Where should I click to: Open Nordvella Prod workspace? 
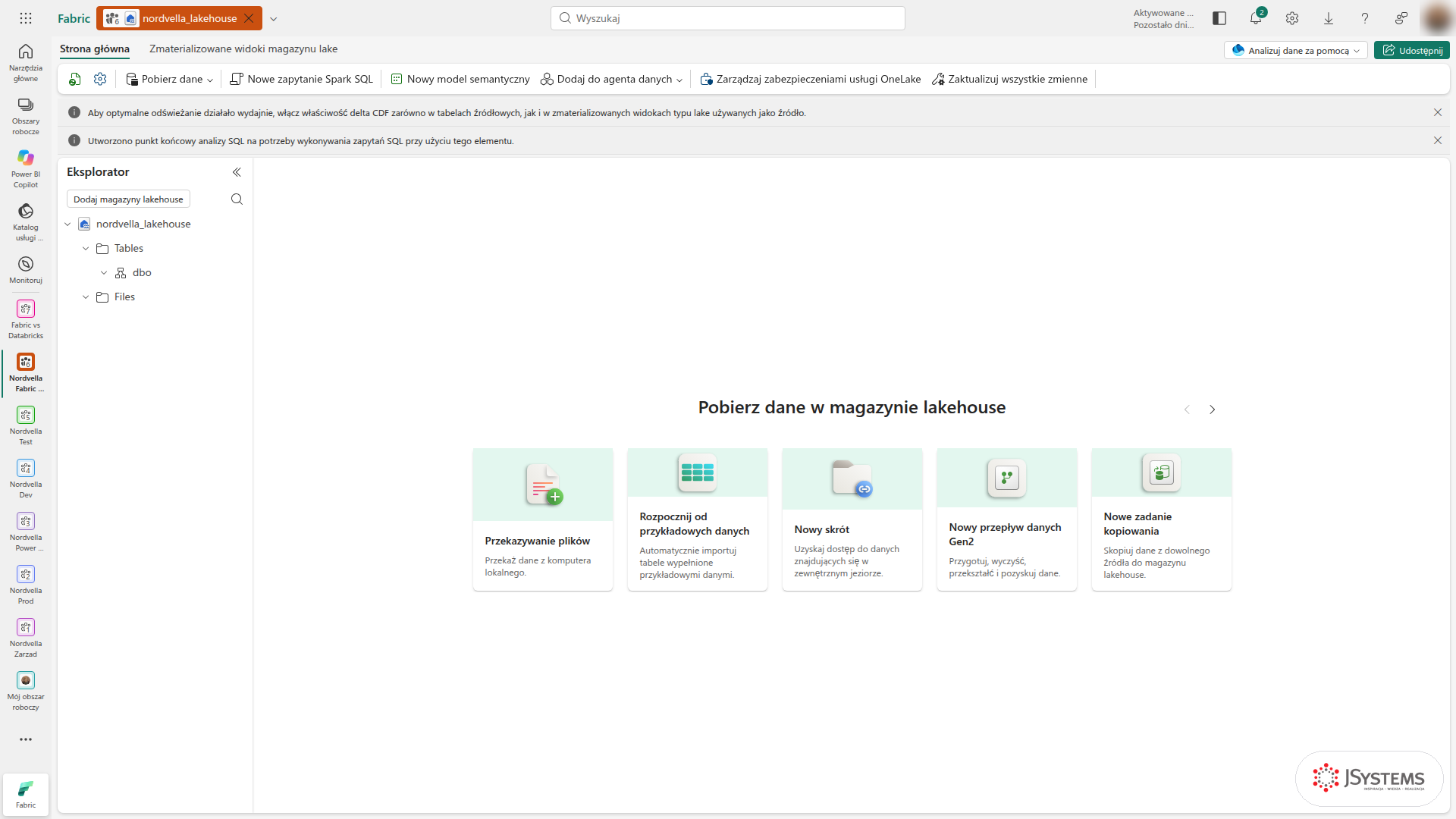[26, 585]
